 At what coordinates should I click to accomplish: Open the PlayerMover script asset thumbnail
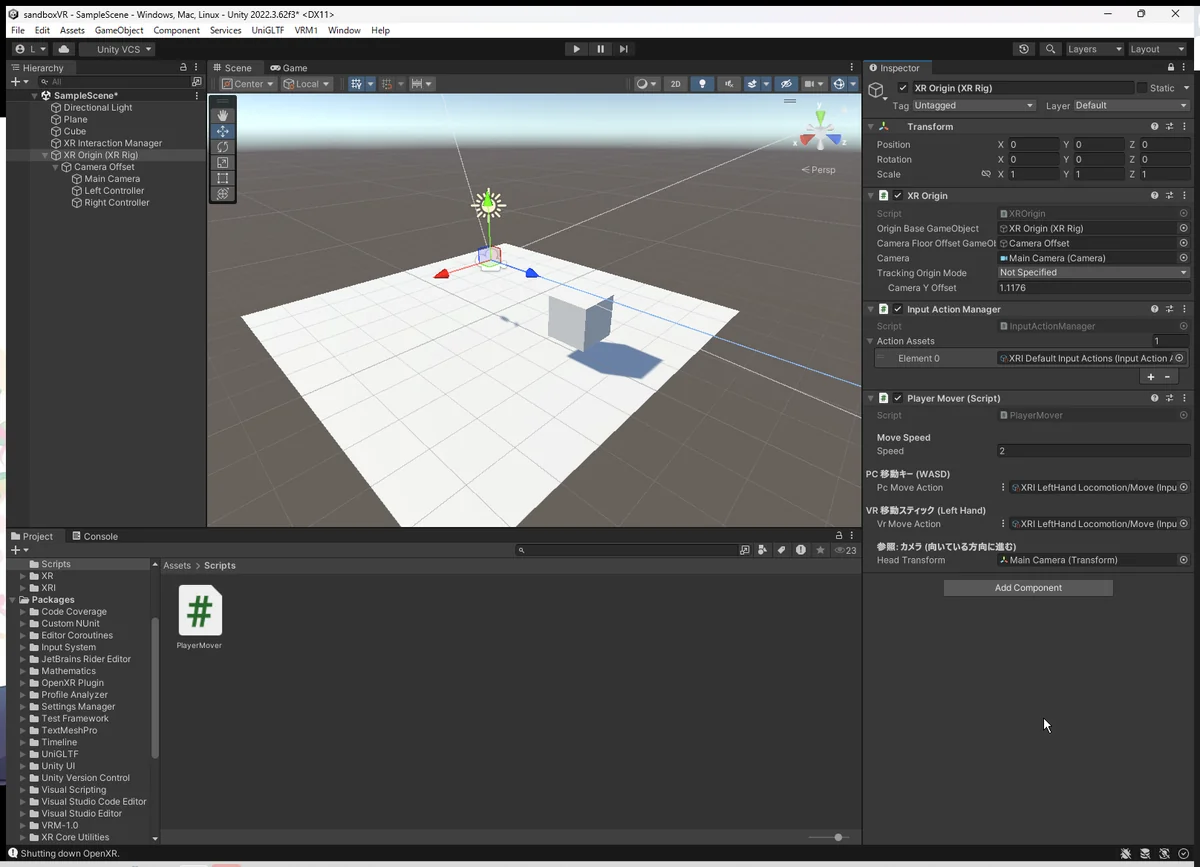coord(200,611)
